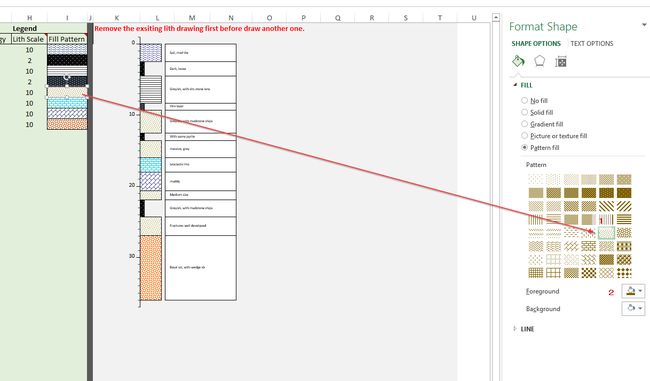650x381 pixels.
Task: Open the Foreground color dropdown
Action: [x=633, y=291]
